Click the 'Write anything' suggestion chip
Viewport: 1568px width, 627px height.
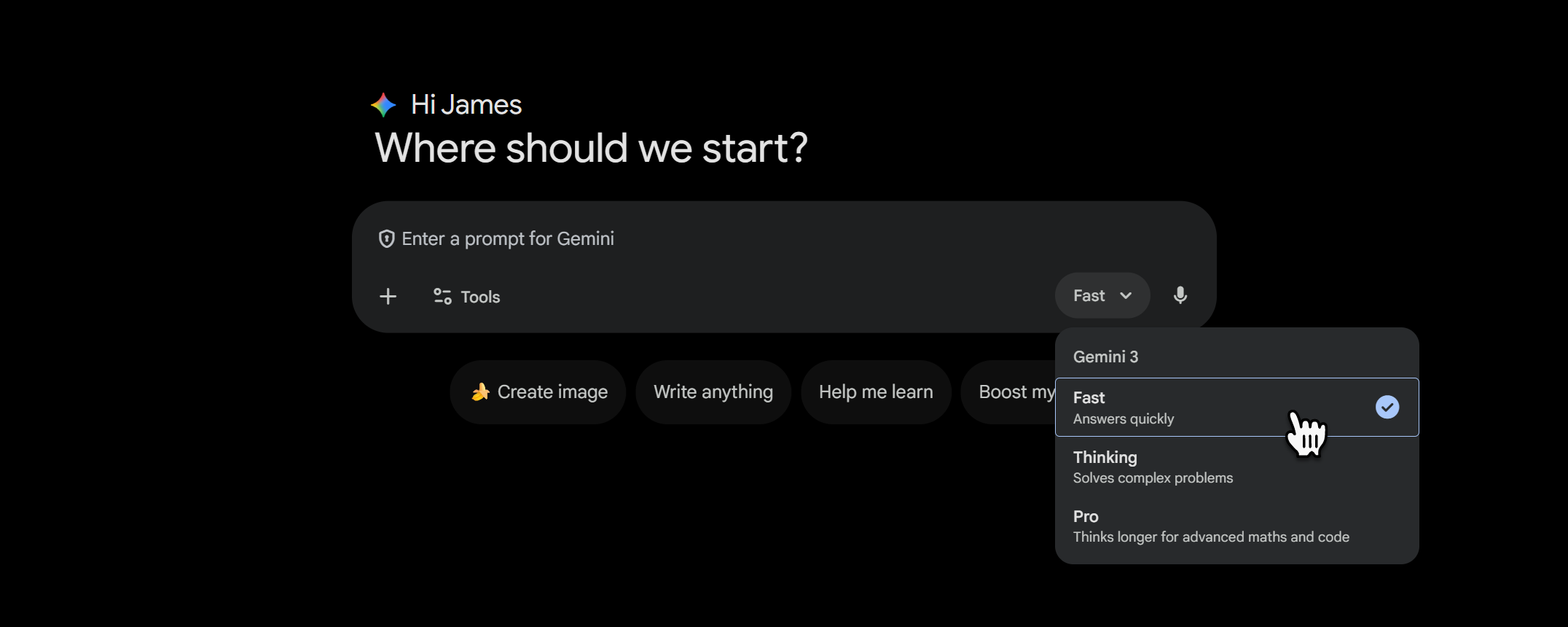tap(713, 392)
